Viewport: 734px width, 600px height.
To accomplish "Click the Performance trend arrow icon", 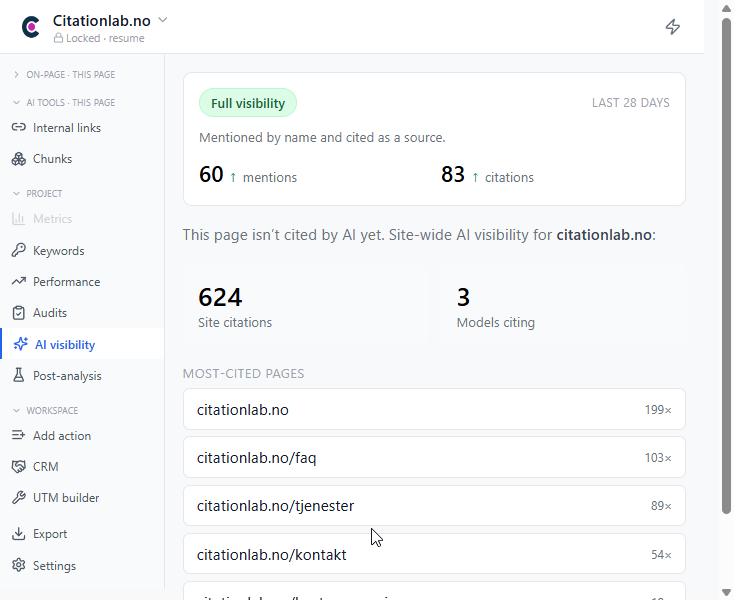I will 19,281.
